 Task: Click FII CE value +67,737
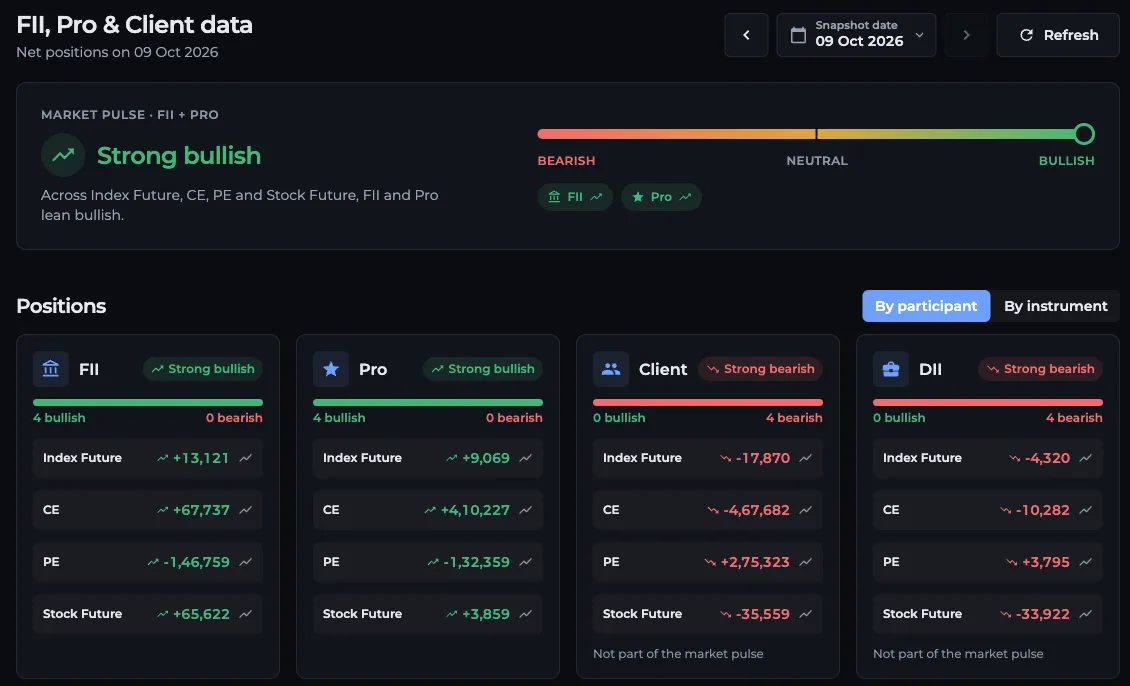click(201, 510)
